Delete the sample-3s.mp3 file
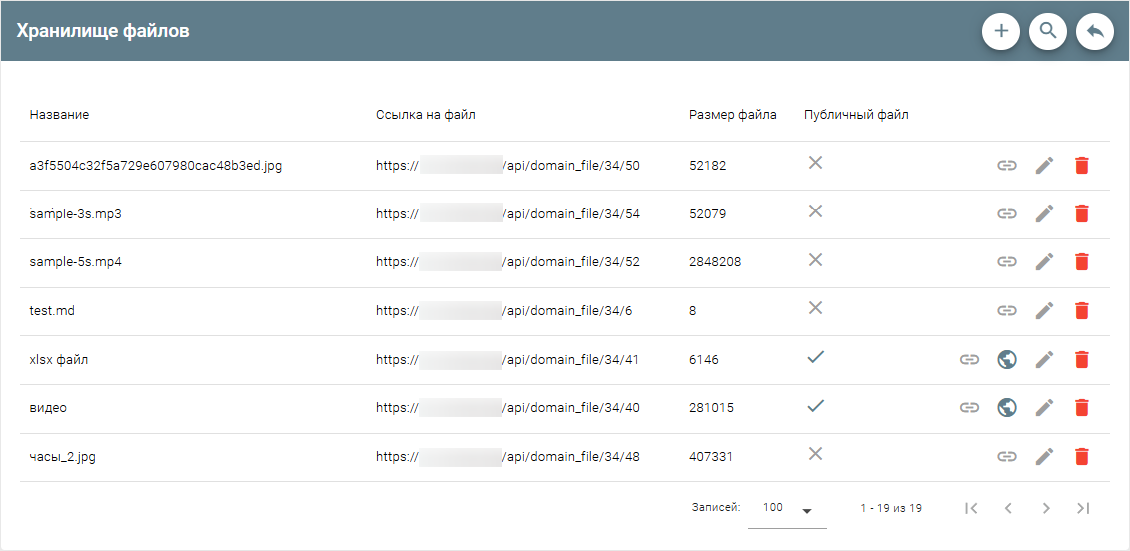 1081,214
